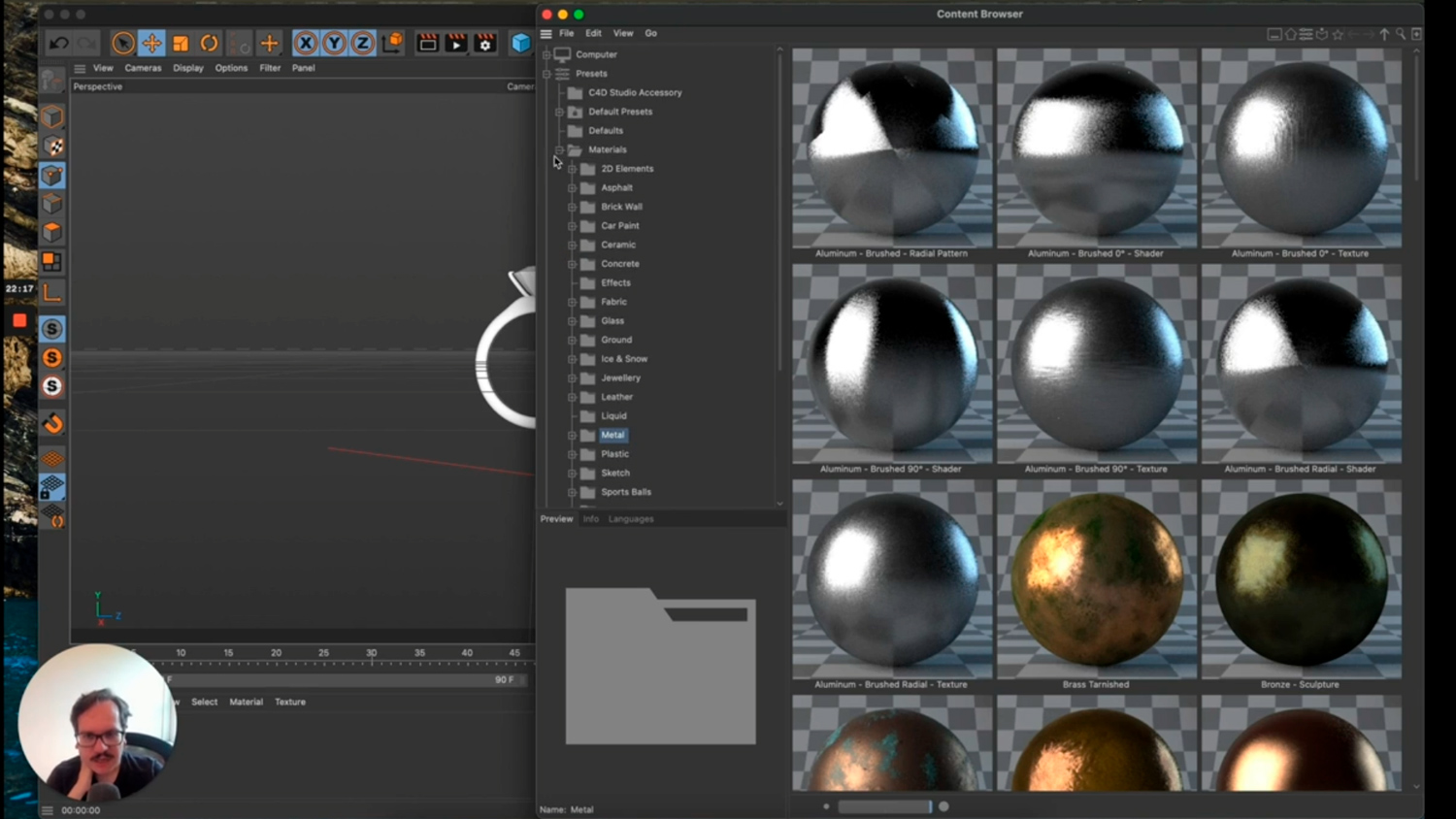Open viewport Cameras menu
The image size is (1456, 819).
[x=143, y=68]
